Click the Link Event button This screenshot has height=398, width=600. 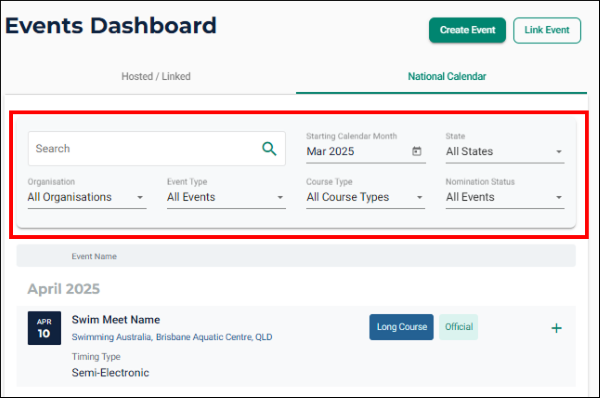(x=547, y=30)
